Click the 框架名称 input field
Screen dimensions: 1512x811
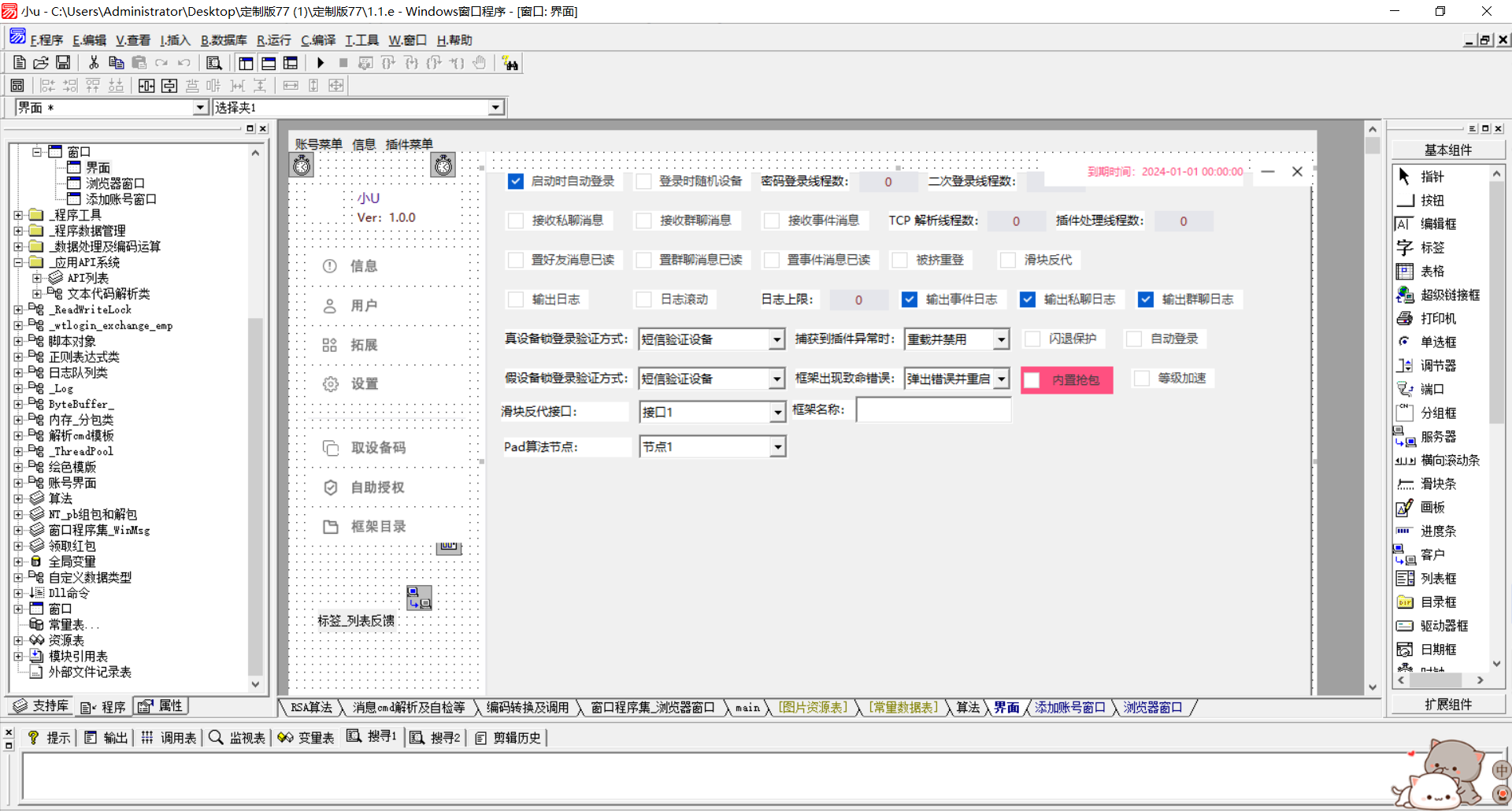pyautogui.click(x=933, y=410)
